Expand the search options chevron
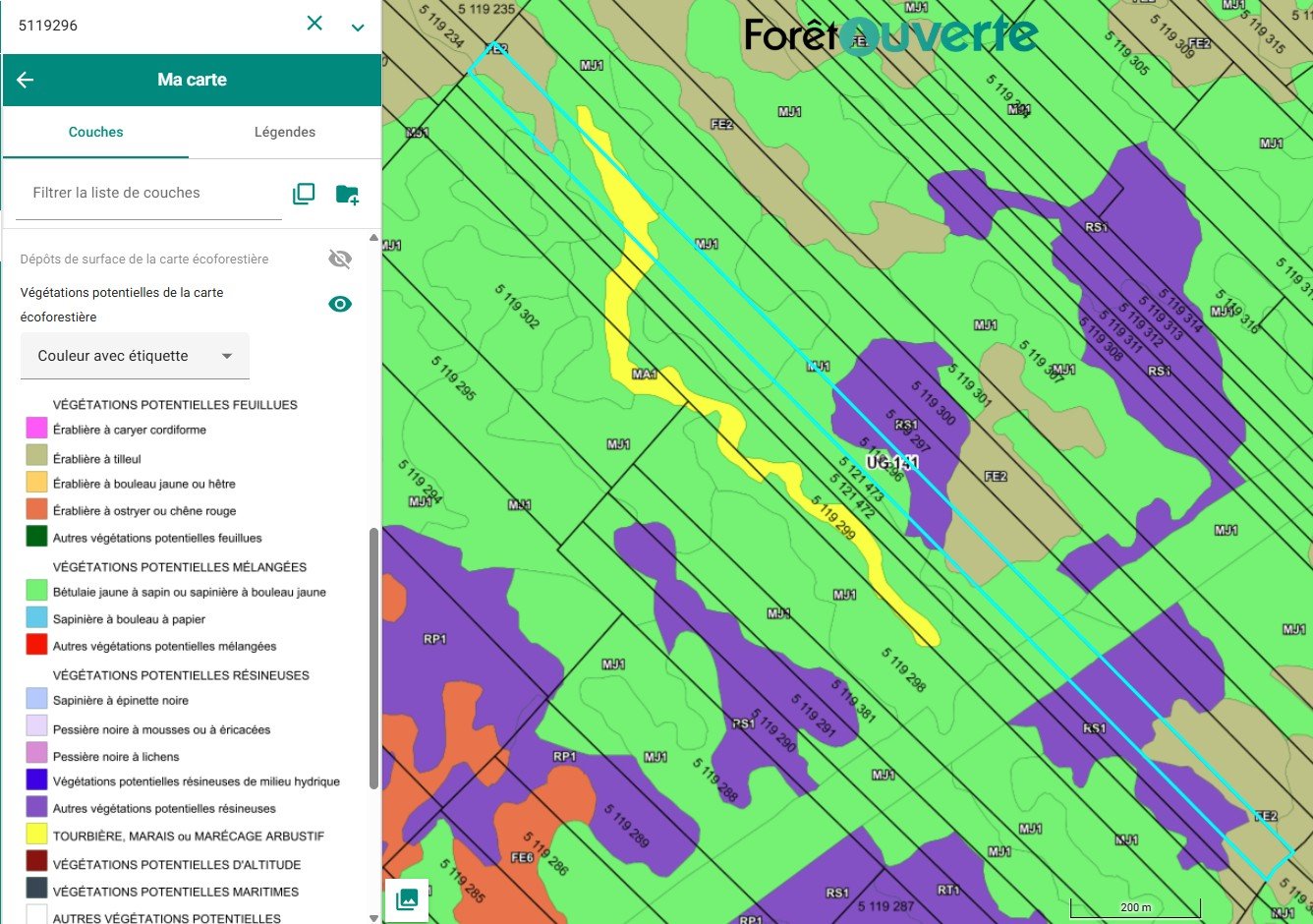This screenshot has height=924, width=1313. tap(358, 28)
